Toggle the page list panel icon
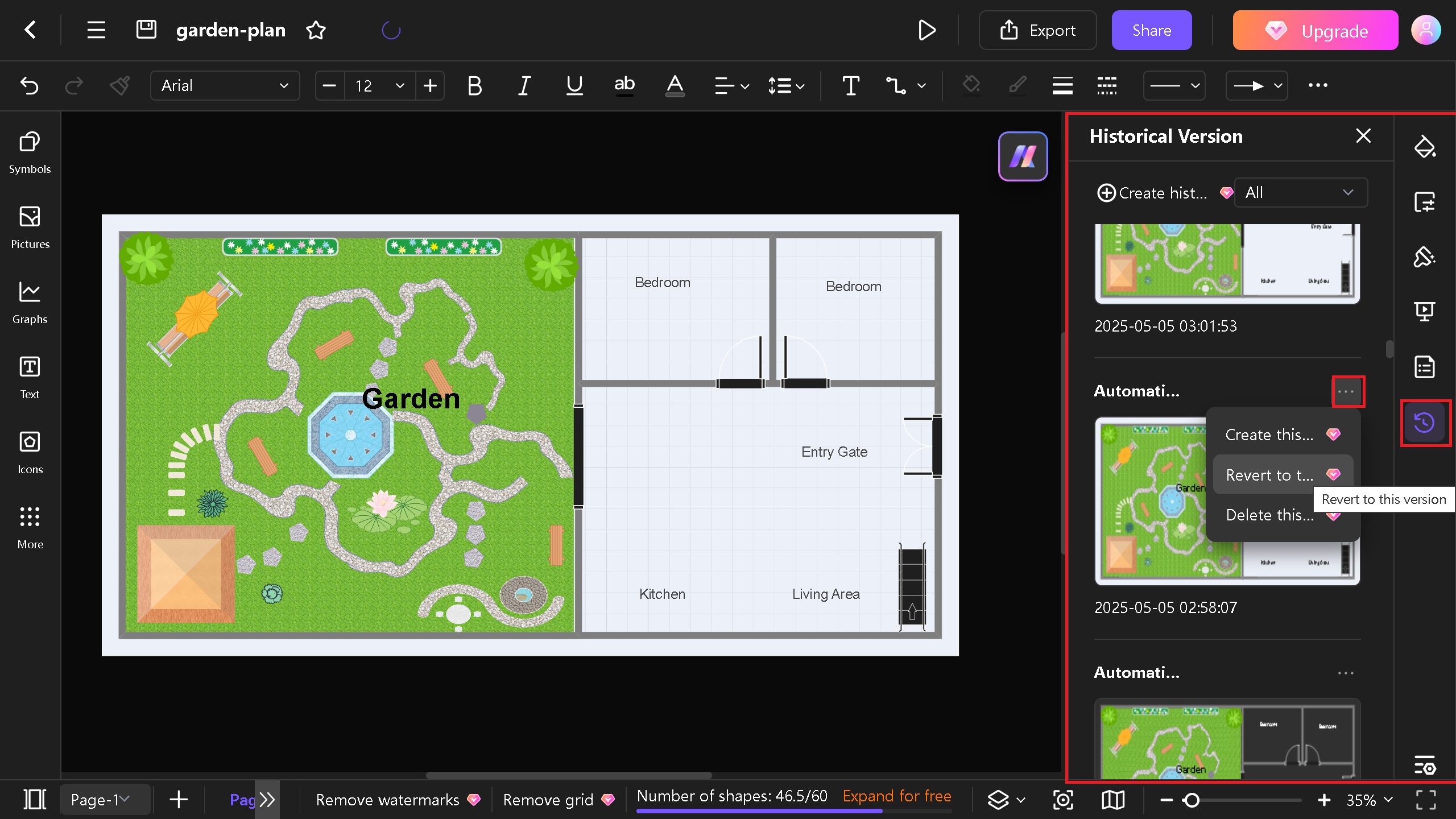This screenshot has height=819, width=1456. tap(35, 800)
